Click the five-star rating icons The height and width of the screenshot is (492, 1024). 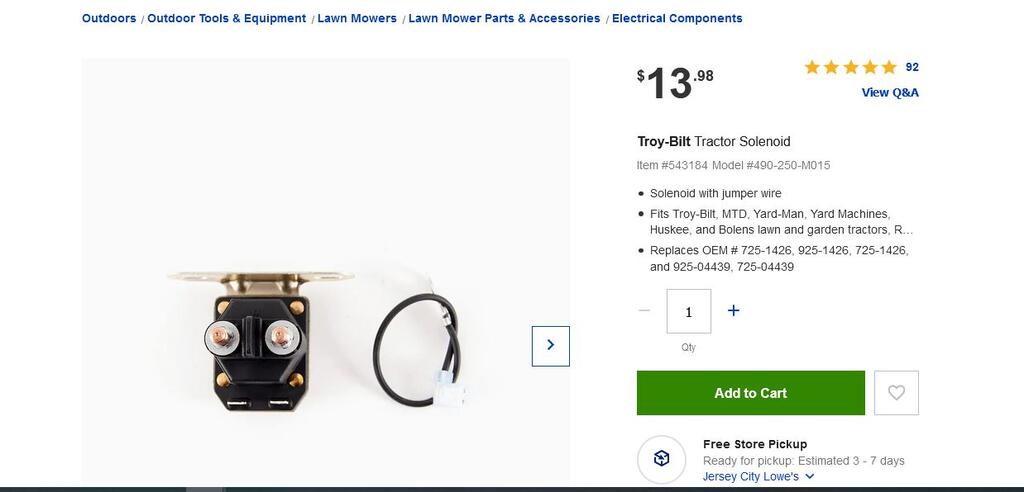(850, 67)
